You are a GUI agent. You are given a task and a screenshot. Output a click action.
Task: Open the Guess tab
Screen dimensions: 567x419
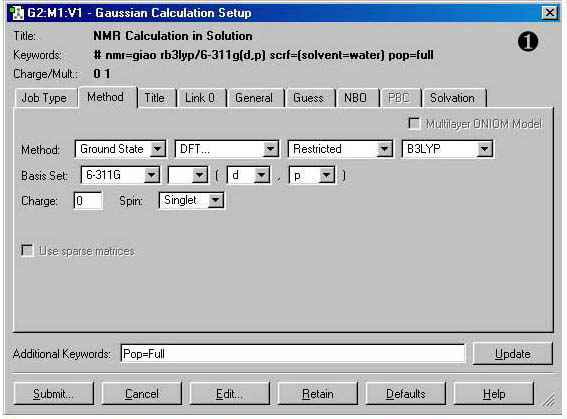310,98
